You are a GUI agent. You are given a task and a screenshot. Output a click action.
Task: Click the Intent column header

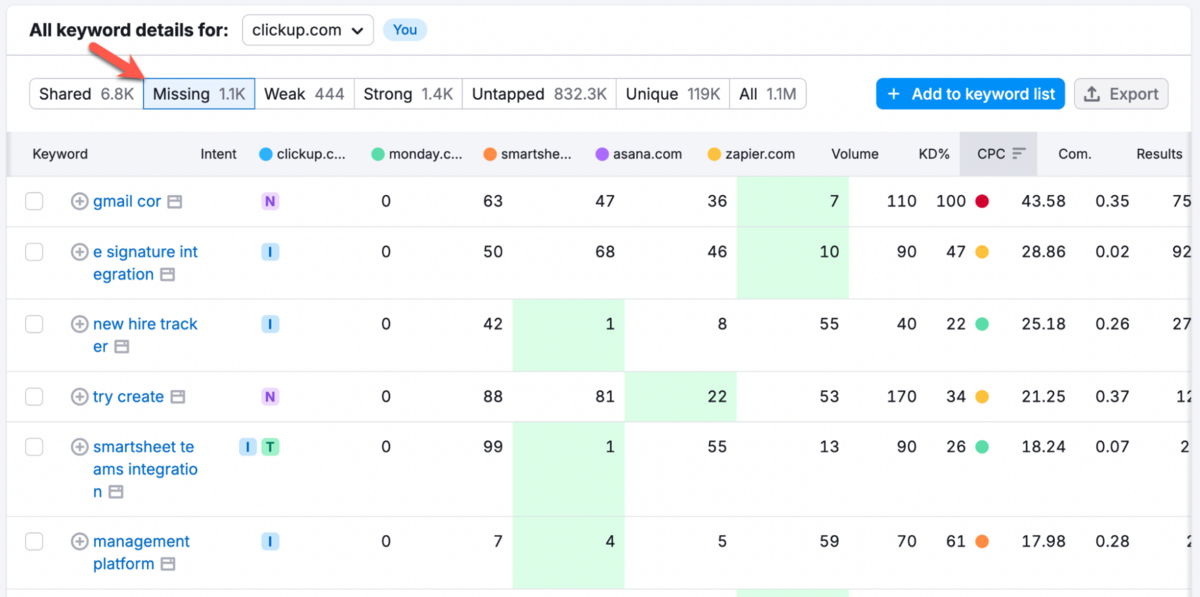pyautogui.click(x=218, y=154)
